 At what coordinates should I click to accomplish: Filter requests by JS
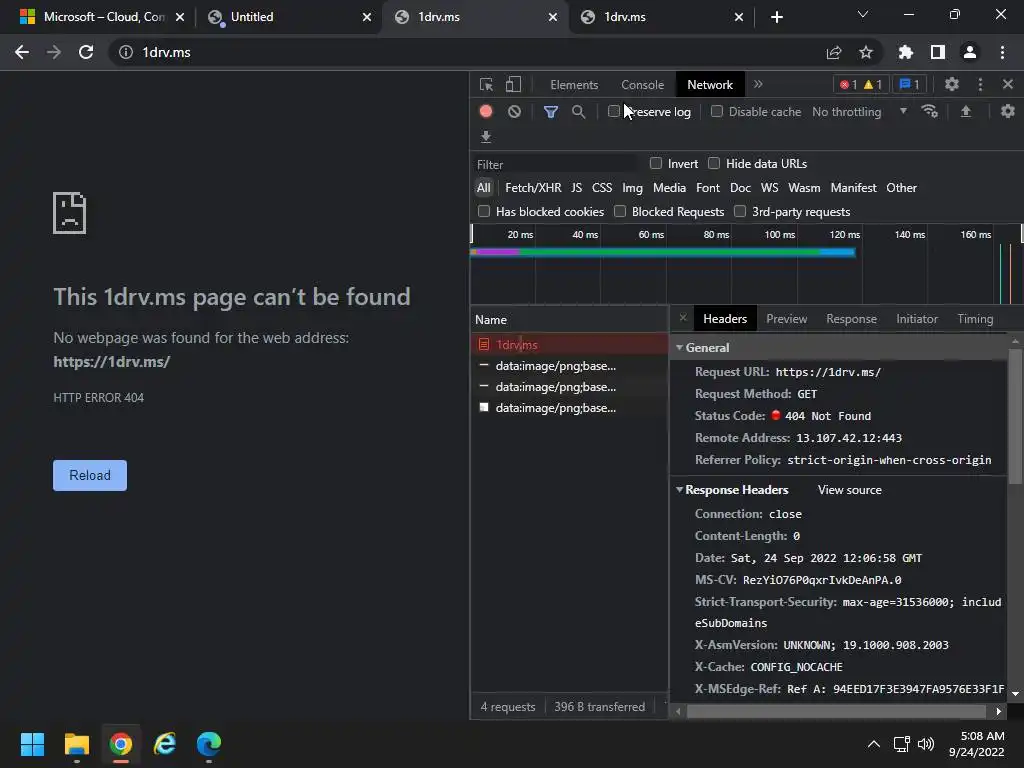(576, 187)
